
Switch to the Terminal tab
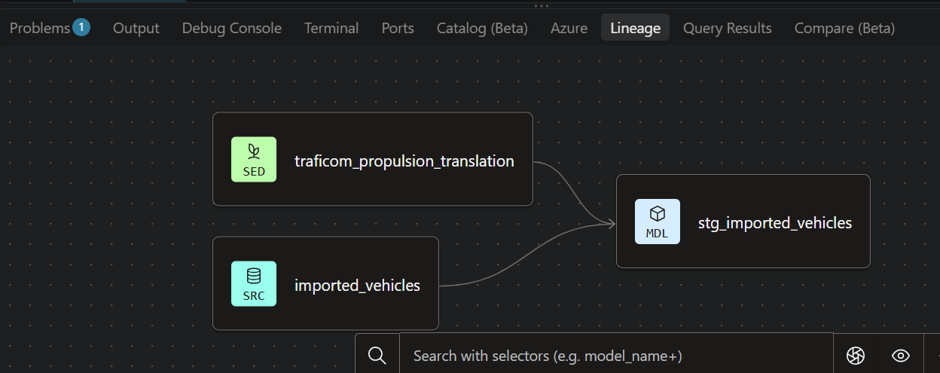[x=332, y=28]
